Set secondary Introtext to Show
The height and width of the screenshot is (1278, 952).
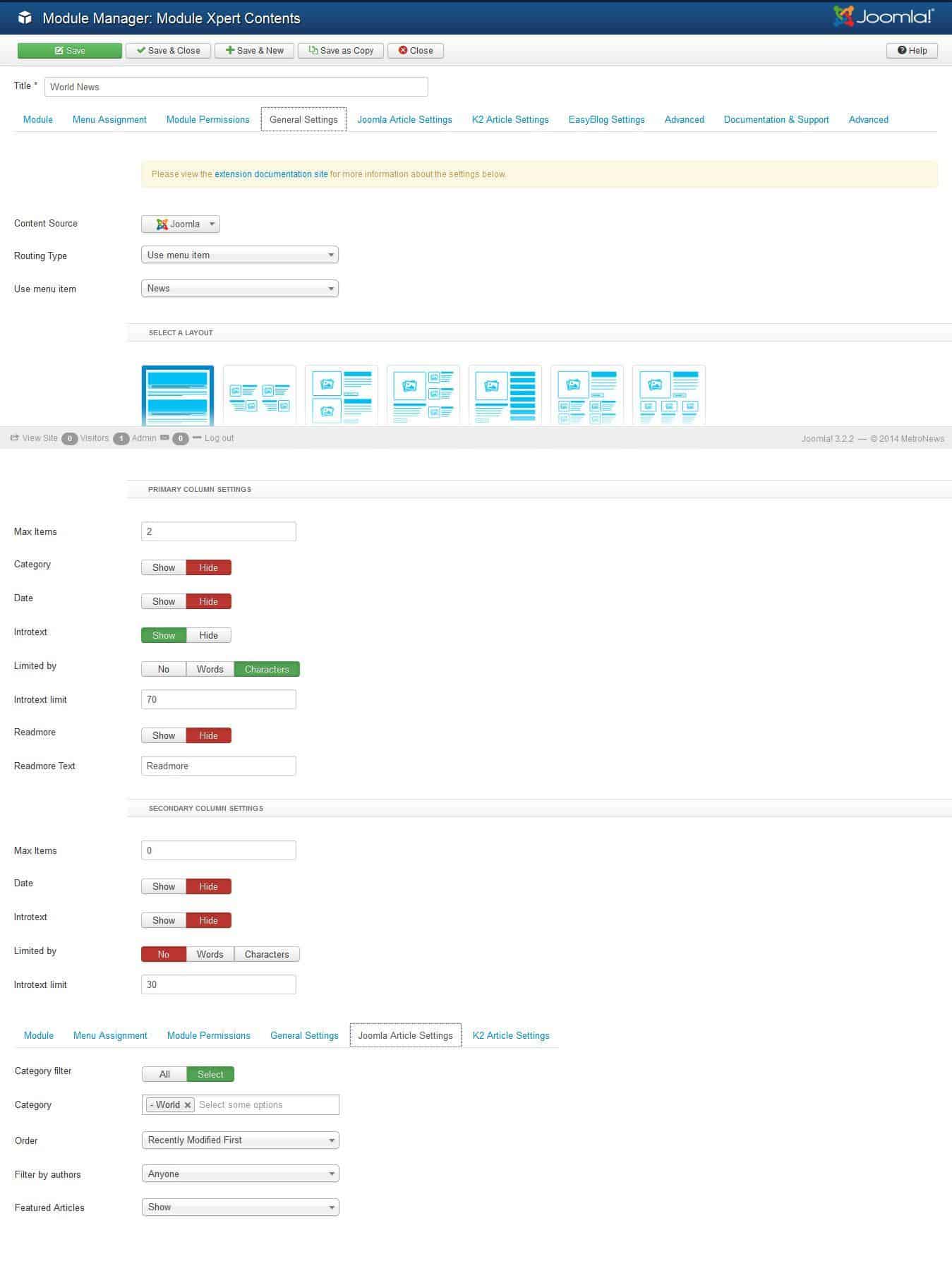pos(164,920)
